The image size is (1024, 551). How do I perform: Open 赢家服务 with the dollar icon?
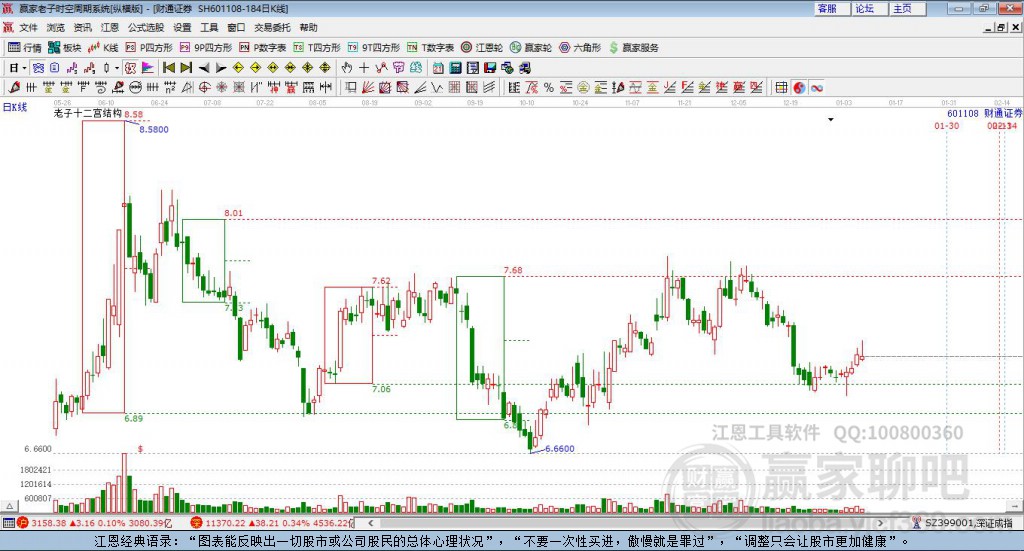pyautogui.click(x=633, y=48)
